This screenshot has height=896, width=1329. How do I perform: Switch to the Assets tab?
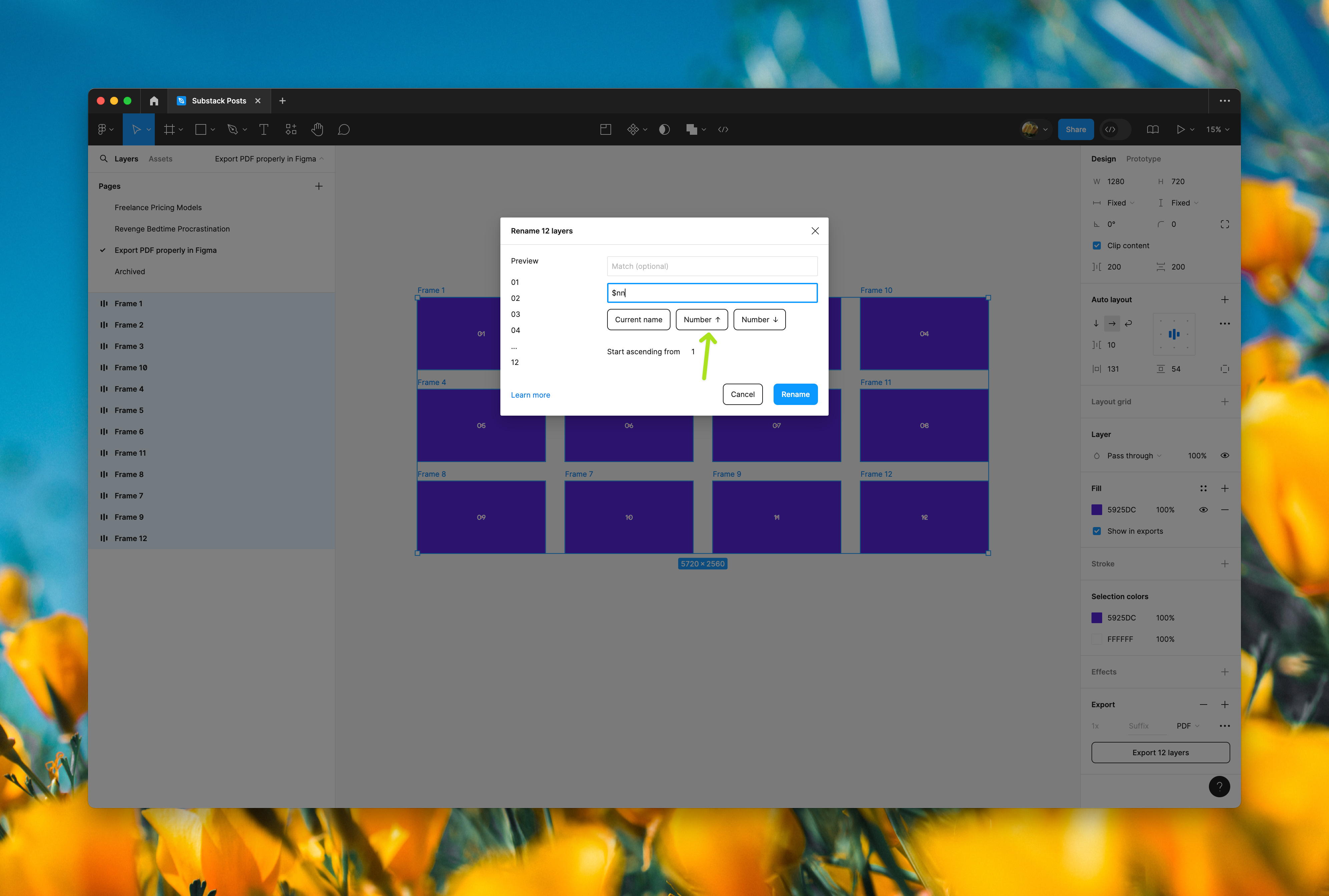tap(160, 159)
